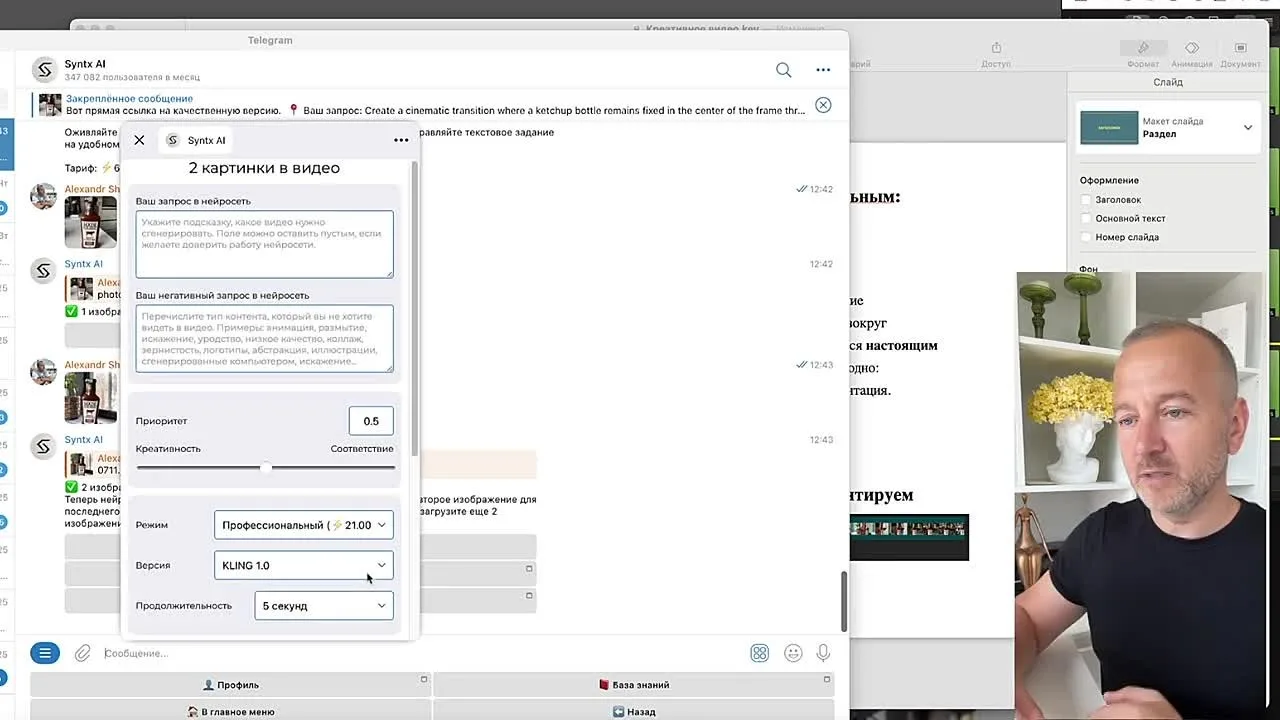The width and height of the screenshot is (1280, 720).
Task: Enable the Заголовок checkbox in Keynote
Action: click(x=1086, y=200)
